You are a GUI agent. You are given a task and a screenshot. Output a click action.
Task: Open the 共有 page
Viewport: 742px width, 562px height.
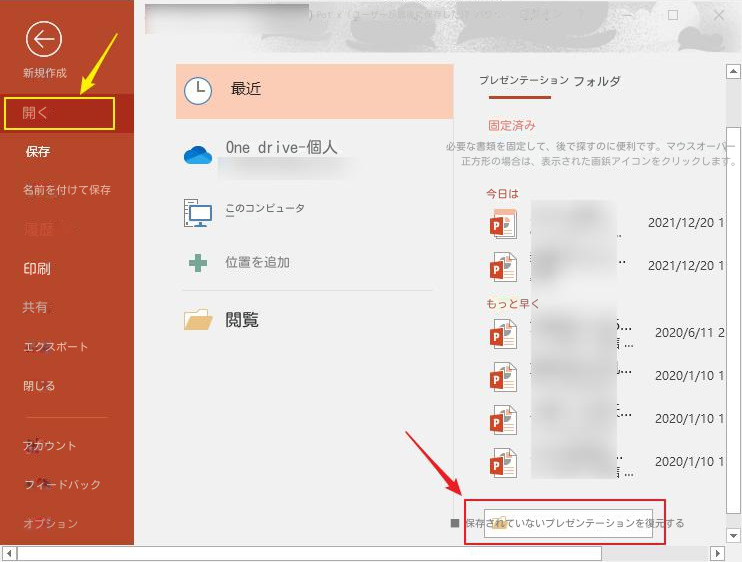35,307
